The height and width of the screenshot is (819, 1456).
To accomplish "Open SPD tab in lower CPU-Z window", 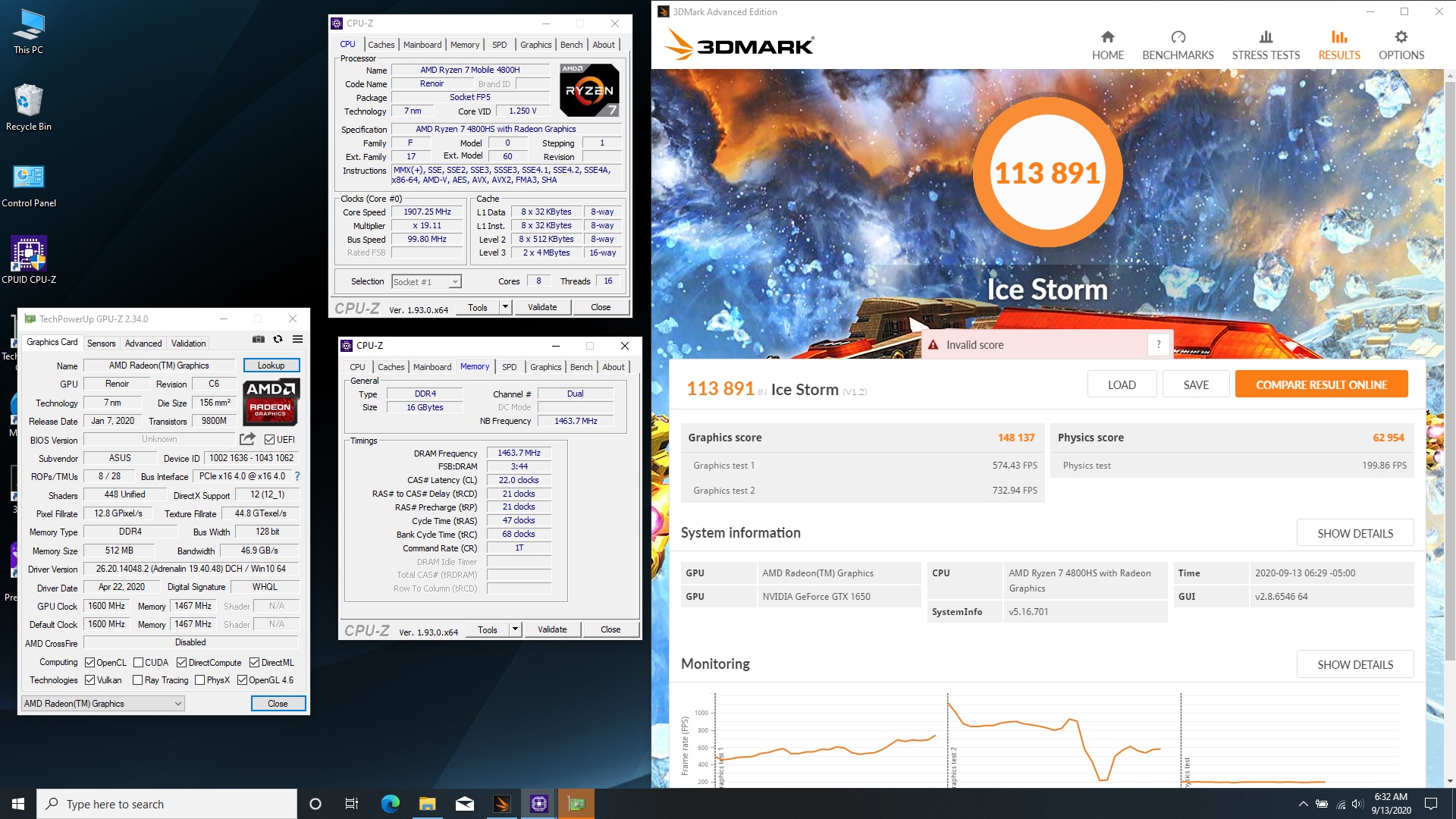I will pos(509,367).
